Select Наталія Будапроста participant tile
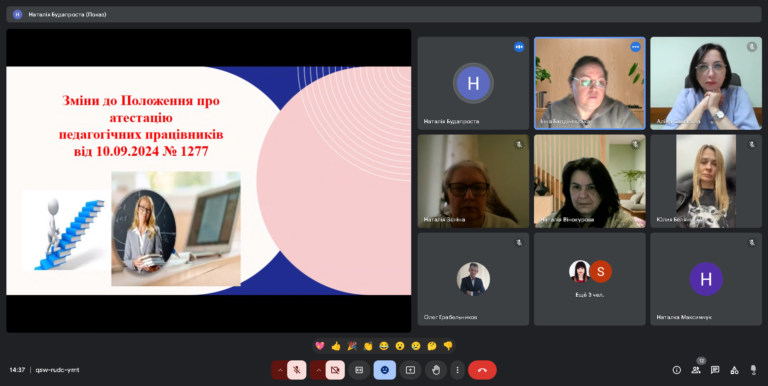768x386 pixels. pyautogui.click(x=473, y=83)
